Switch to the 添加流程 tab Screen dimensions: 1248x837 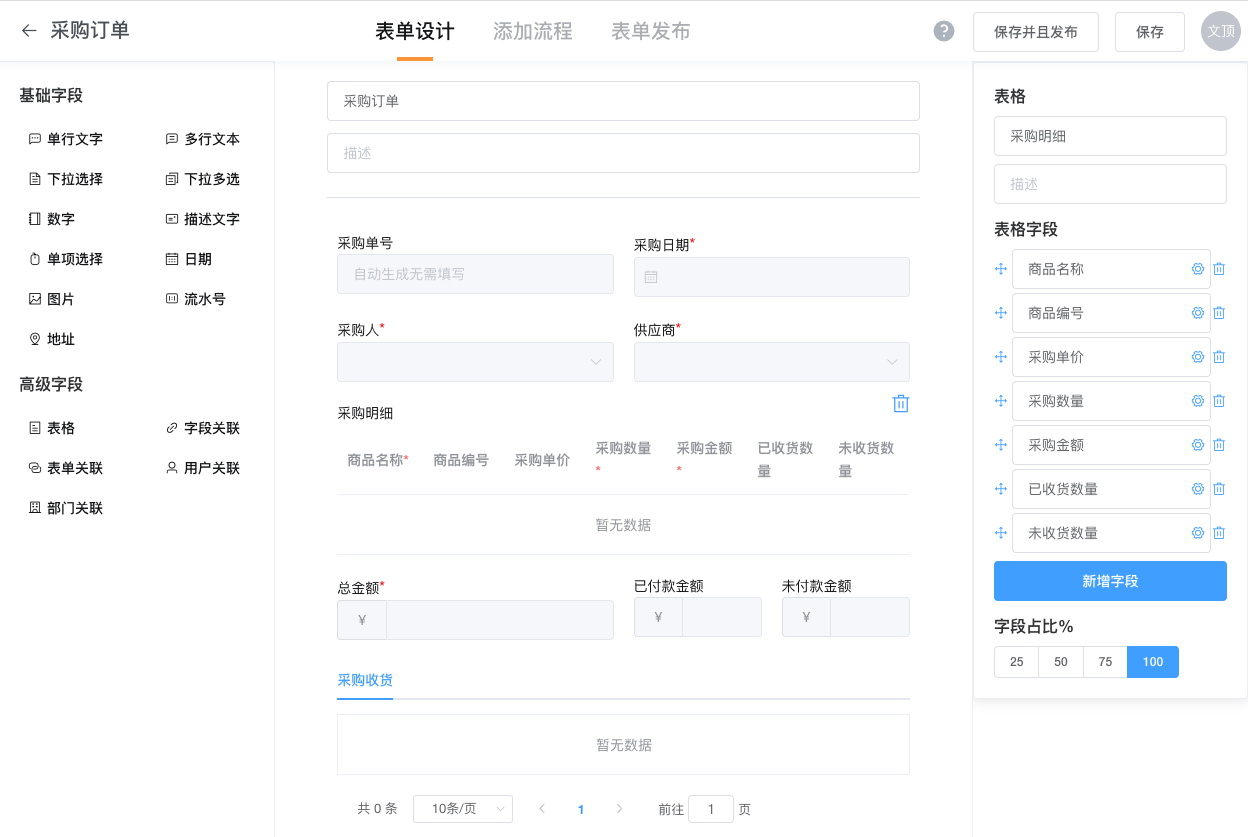pyautogui.click(x=532, y=31)
